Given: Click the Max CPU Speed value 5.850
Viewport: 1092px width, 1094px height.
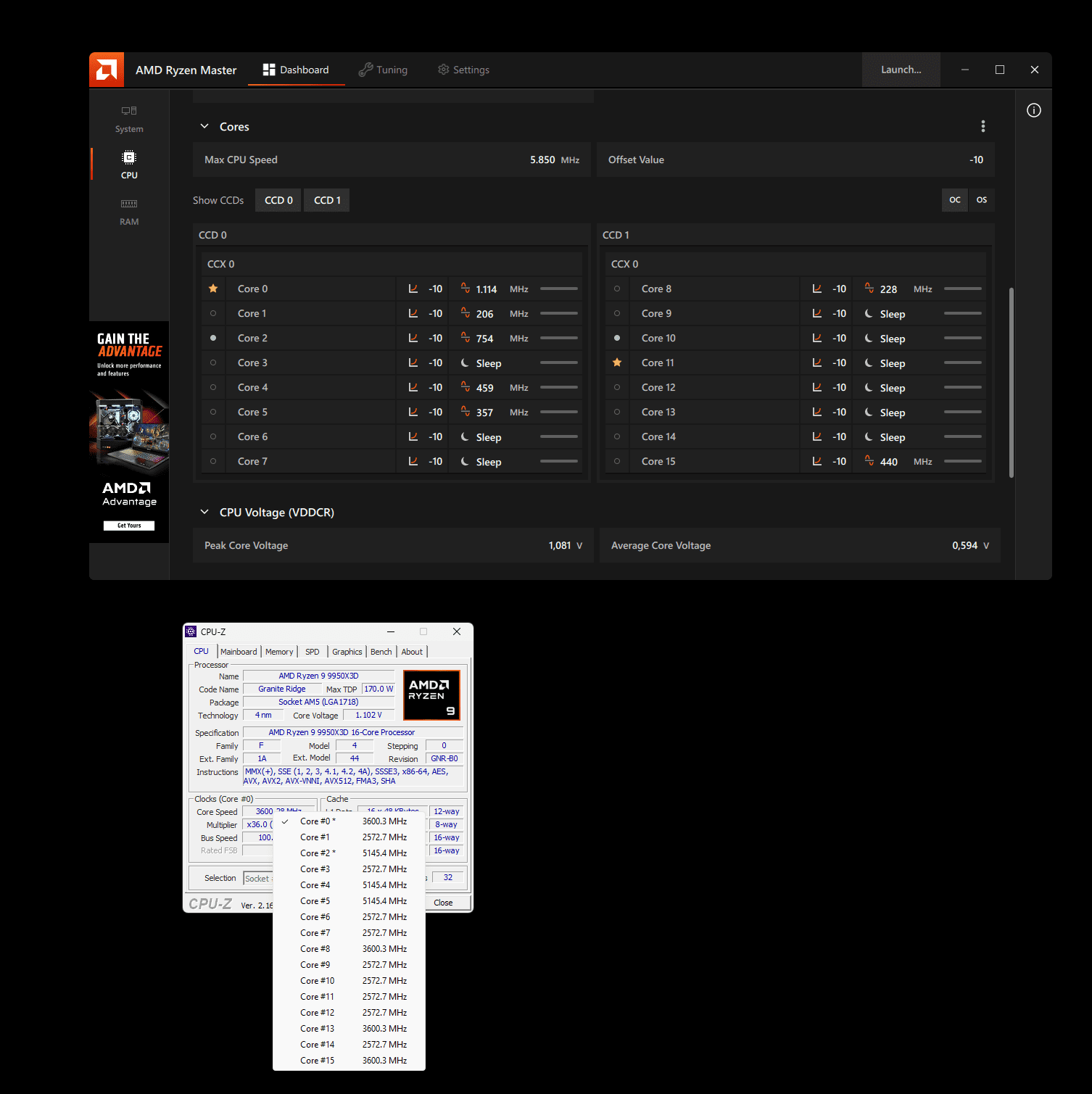Looking at the screenshot, I should coord(542,159).
